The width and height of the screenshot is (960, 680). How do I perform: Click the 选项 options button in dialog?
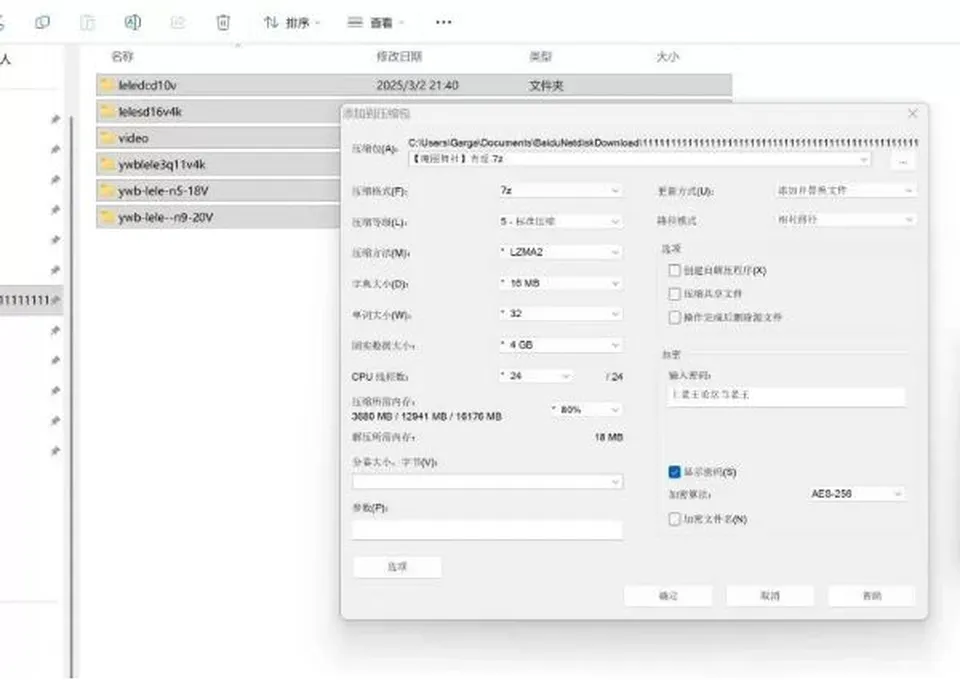[397, 567]
